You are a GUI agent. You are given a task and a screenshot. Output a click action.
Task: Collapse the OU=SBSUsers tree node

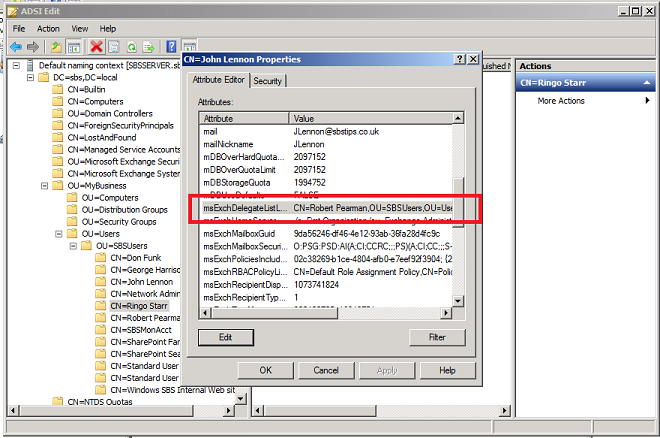[72, 245]
